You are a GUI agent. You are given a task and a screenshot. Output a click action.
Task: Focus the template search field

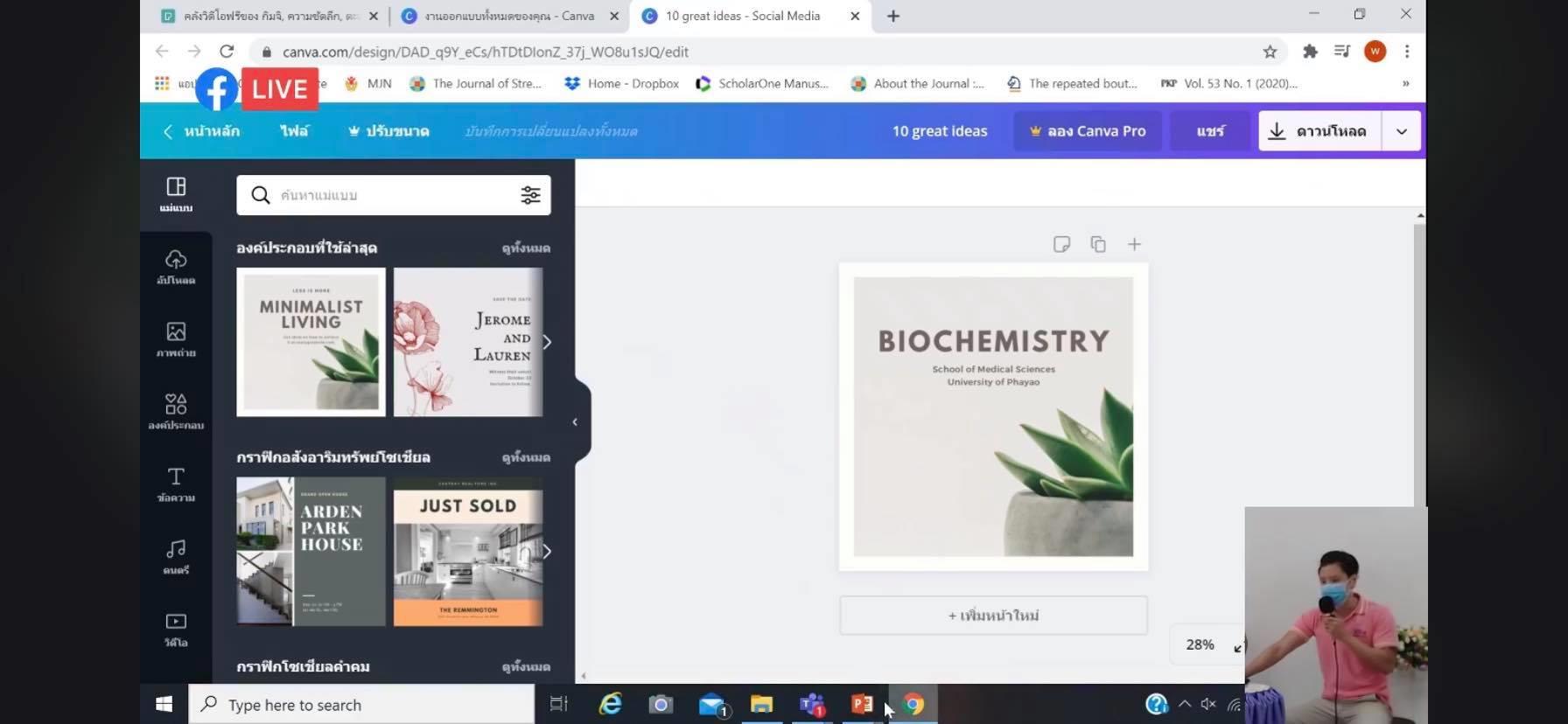click(x=394, y=195)
